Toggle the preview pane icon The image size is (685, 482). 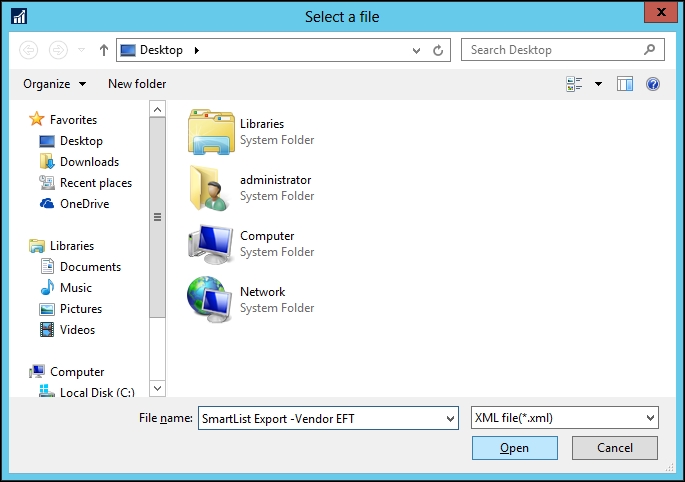626,84
